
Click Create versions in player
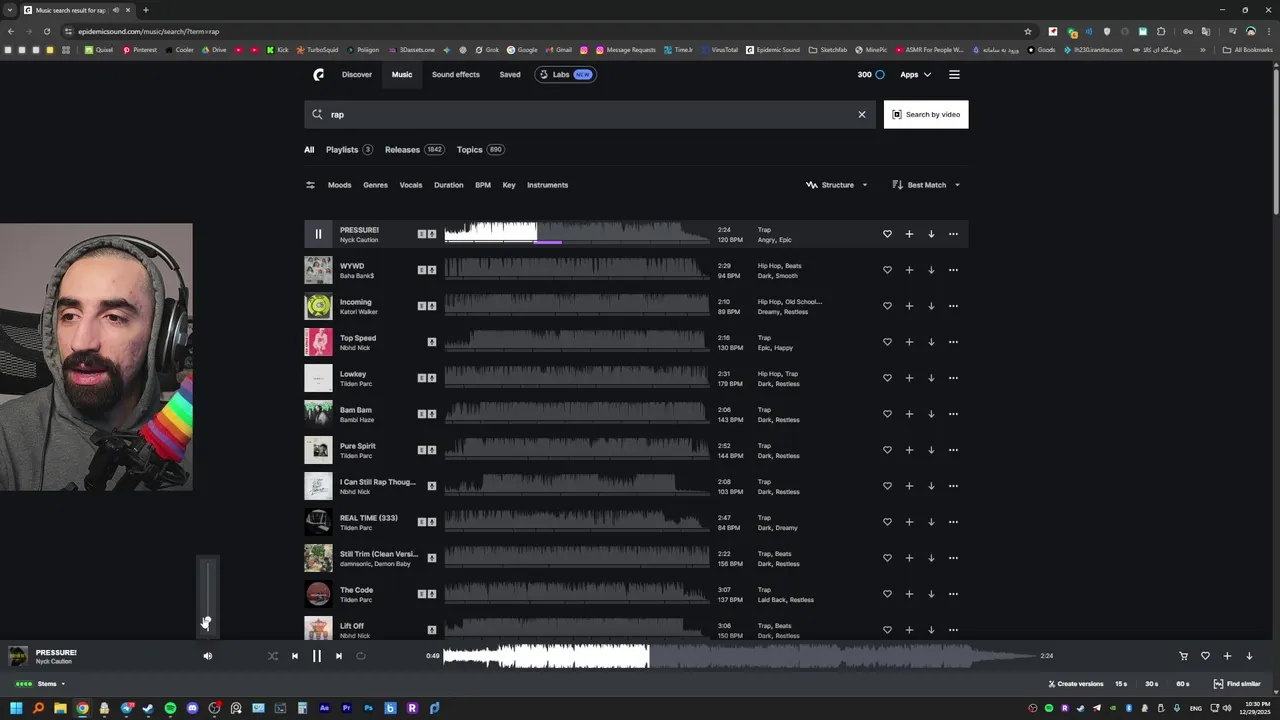(x=1076, y=684)
